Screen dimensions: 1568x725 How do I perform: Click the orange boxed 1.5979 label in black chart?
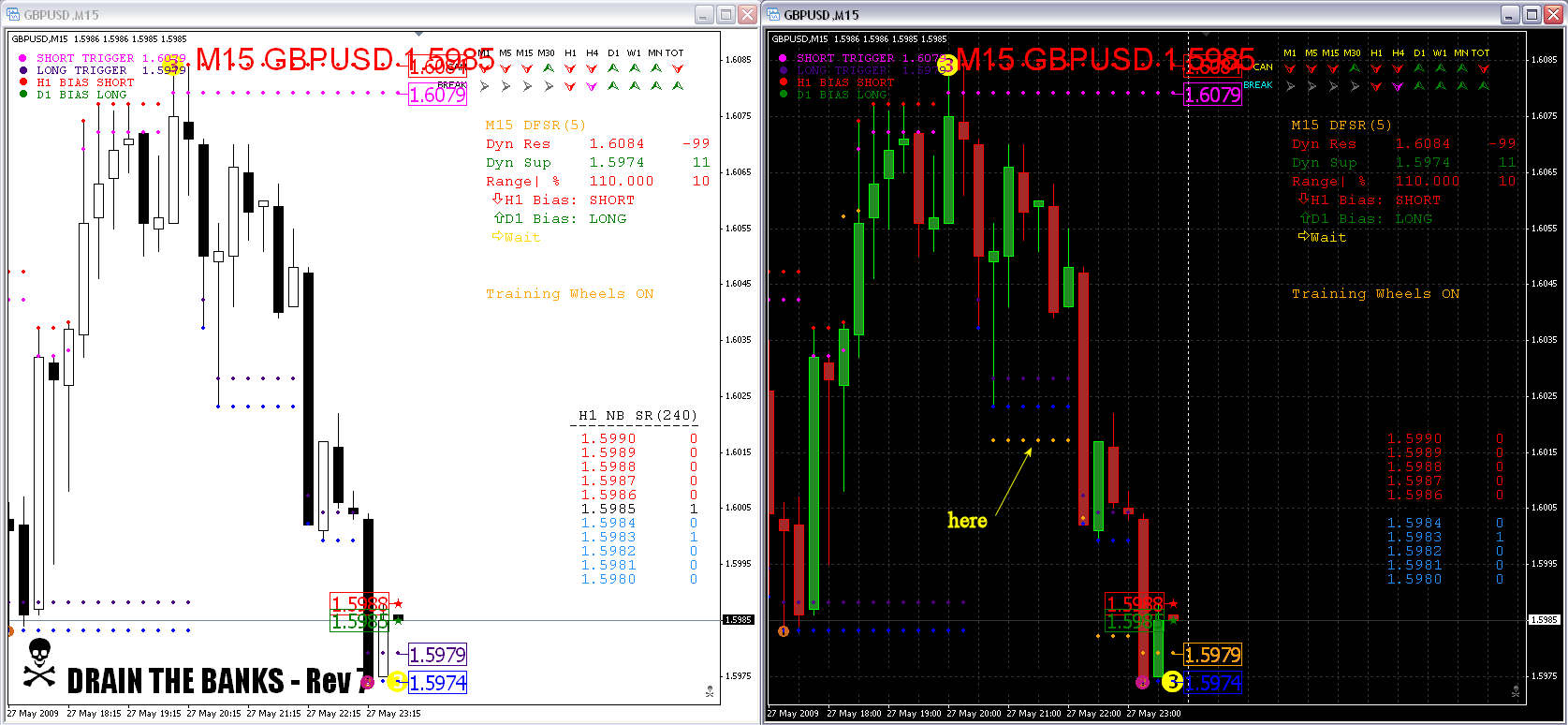point(1213,655)
